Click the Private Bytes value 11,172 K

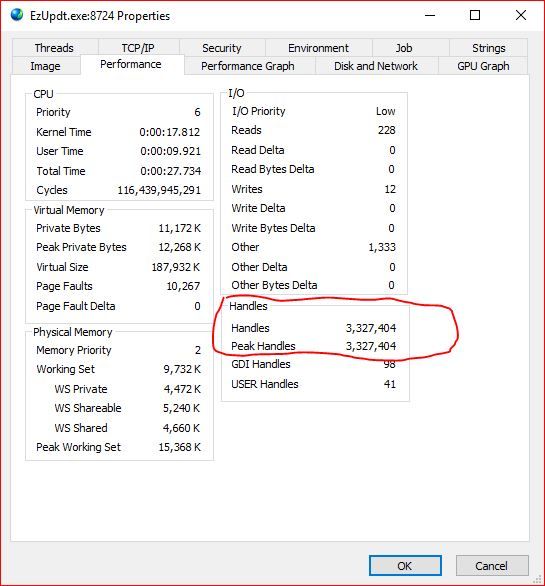click(x=179, y=228)
